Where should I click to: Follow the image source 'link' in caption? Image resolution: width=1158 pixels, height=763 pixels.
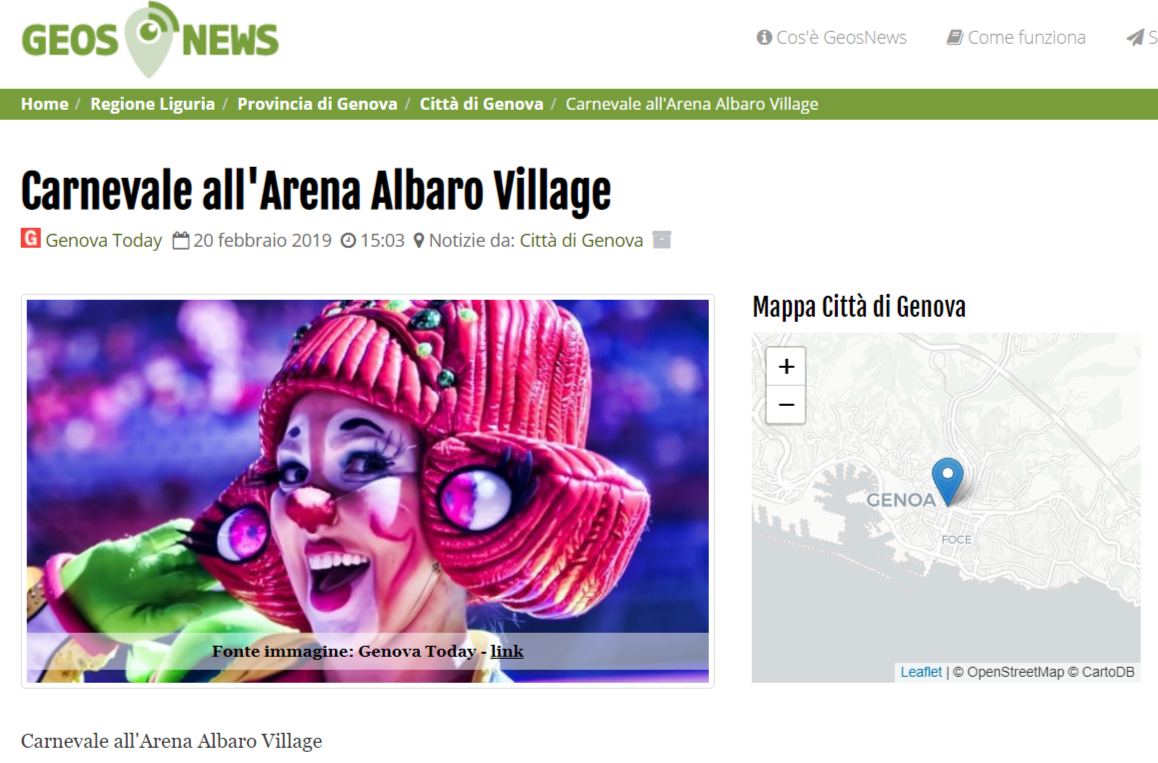pyautogui.click(x=507, y=651)
